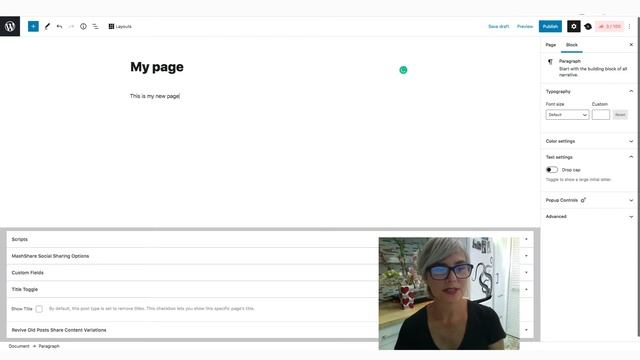Click the Paragraph block icon in sidebar

[x=550, y=62]
